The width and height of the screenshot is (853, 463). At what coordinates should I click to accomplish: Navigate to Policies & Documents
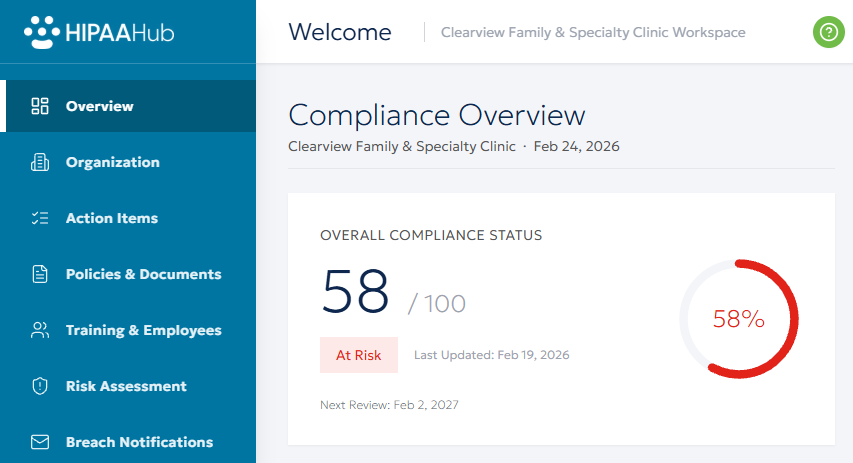pos(143,274)
